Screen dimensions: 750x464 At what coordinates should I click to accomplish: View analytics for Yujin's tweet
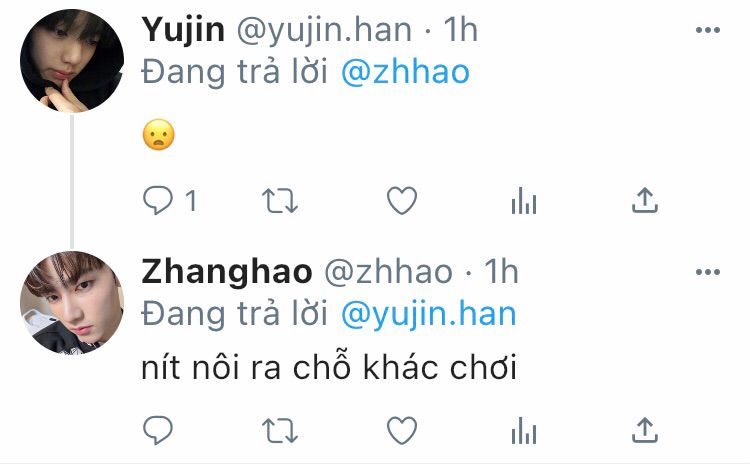click(524, 200)
